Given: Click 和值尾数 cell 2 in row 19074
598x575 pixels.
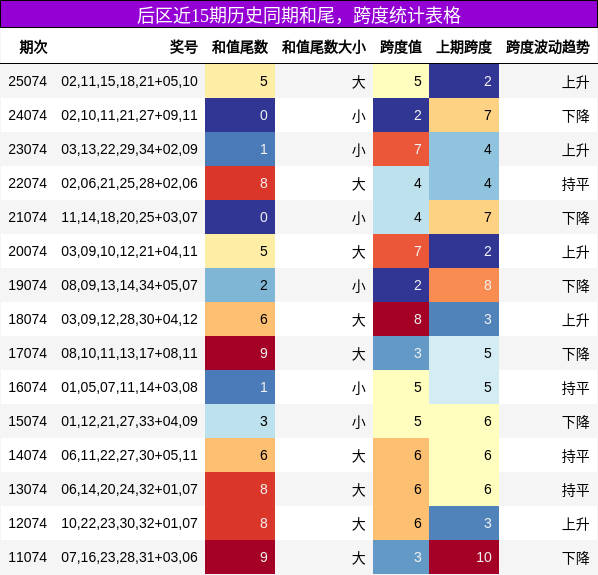Looking at the screenshot, I should (240, 285).
